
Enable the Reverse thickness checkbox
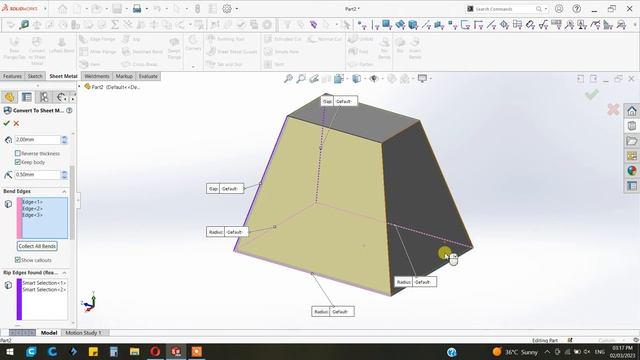18,153
